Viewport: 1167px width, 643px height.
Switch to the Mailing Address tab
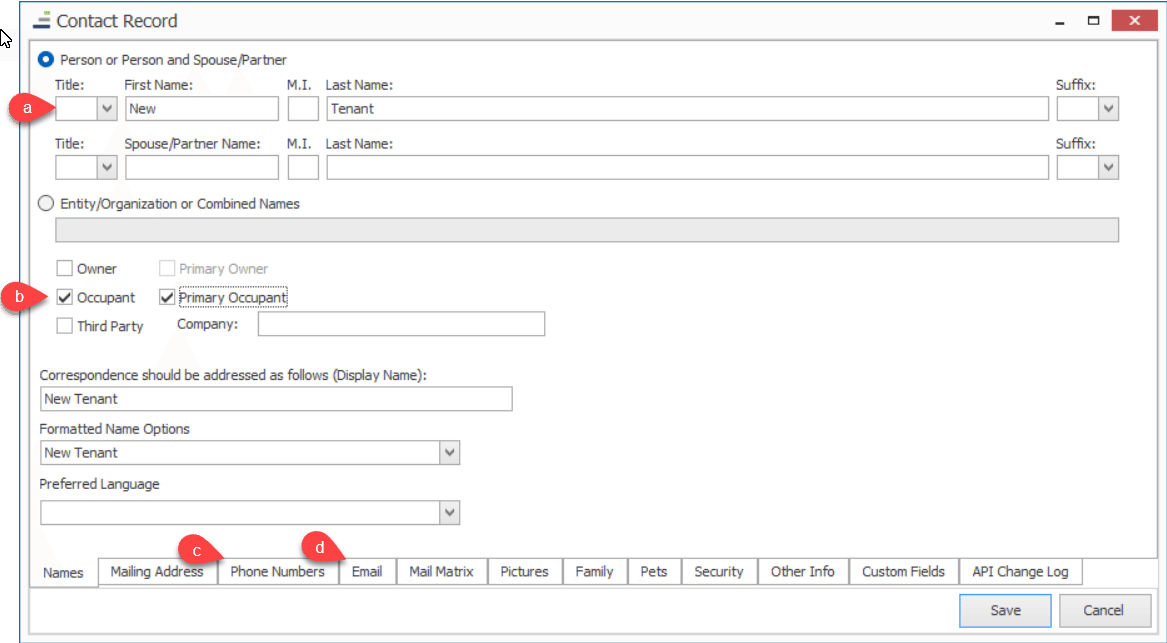coord(157,572)
